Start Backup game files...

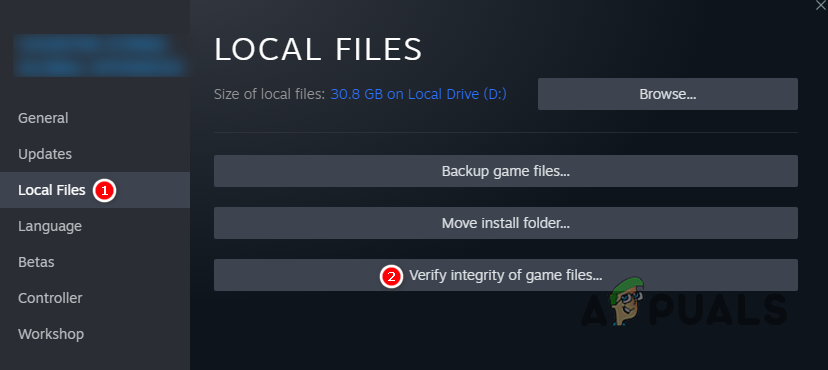point(505,171)
